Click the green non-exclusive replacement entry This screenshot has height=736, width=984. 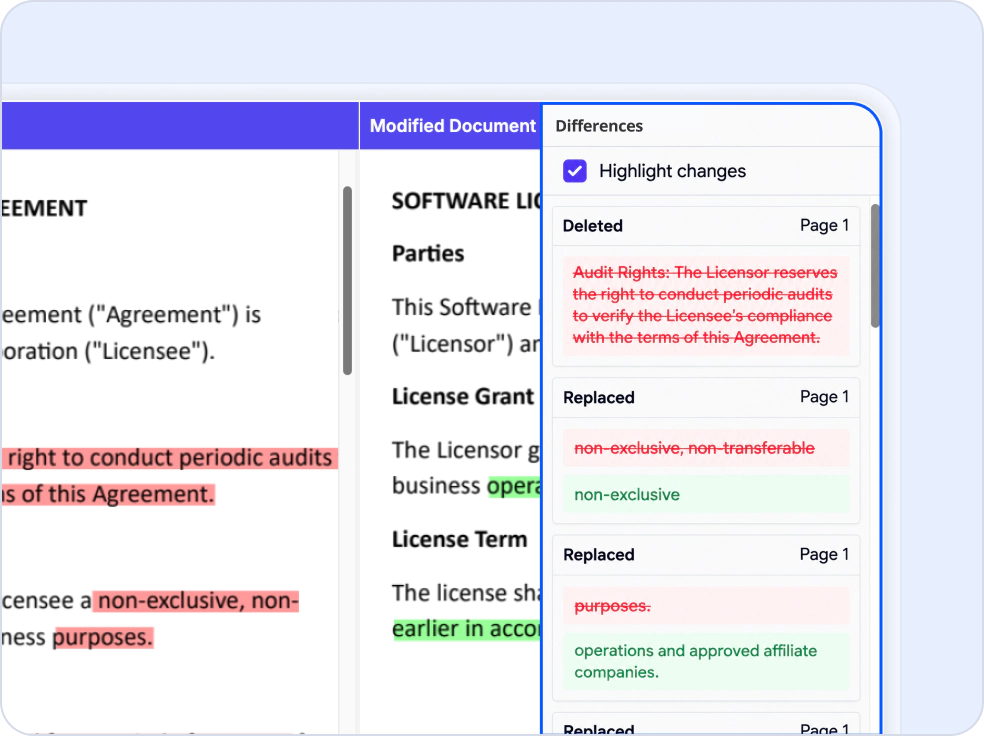click(705, 494)
